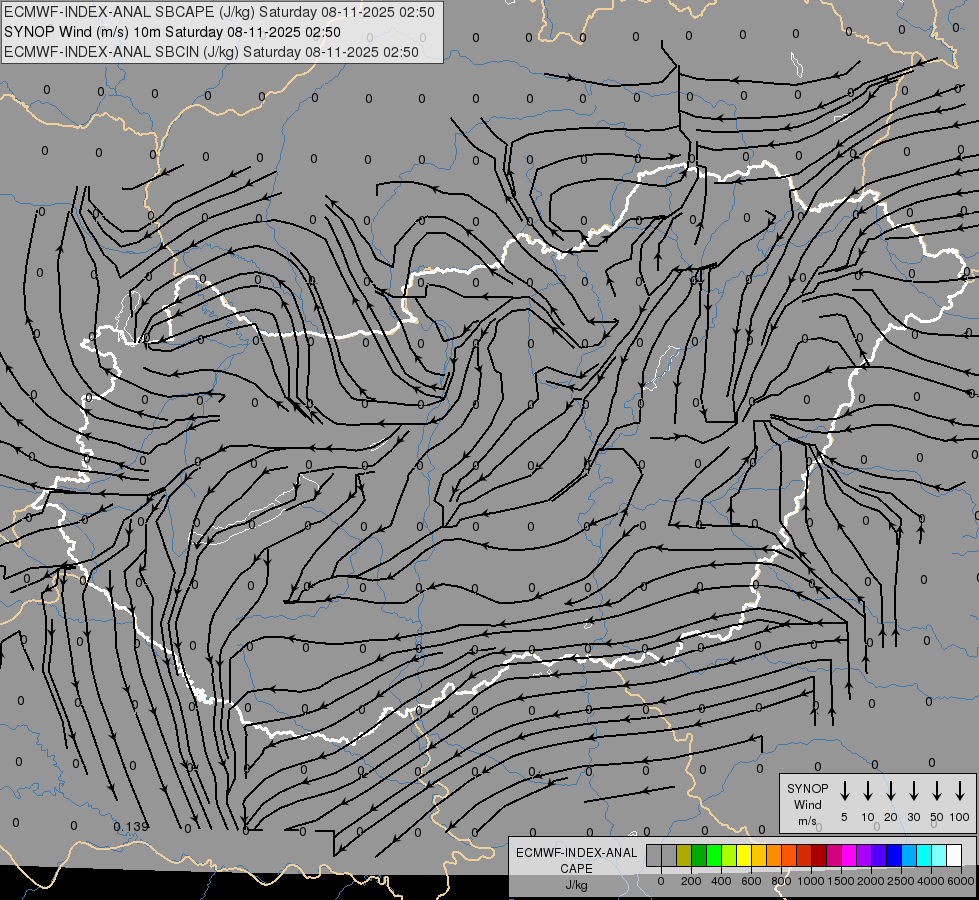This screenshot has width=979, height=900.
Task: Select the deep pink swatch left of 1500
Action: tap(834, 855)
